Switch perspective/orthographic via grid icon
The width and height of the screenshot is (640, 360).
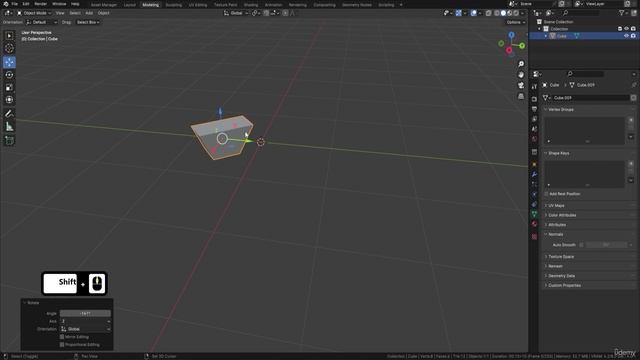[x=521, y=96]
